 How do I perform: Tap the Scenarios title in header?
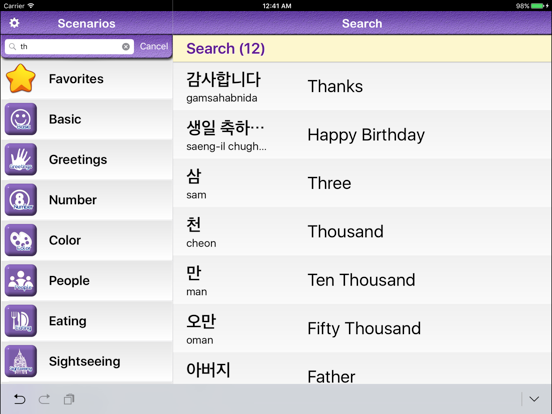point(86,23)
